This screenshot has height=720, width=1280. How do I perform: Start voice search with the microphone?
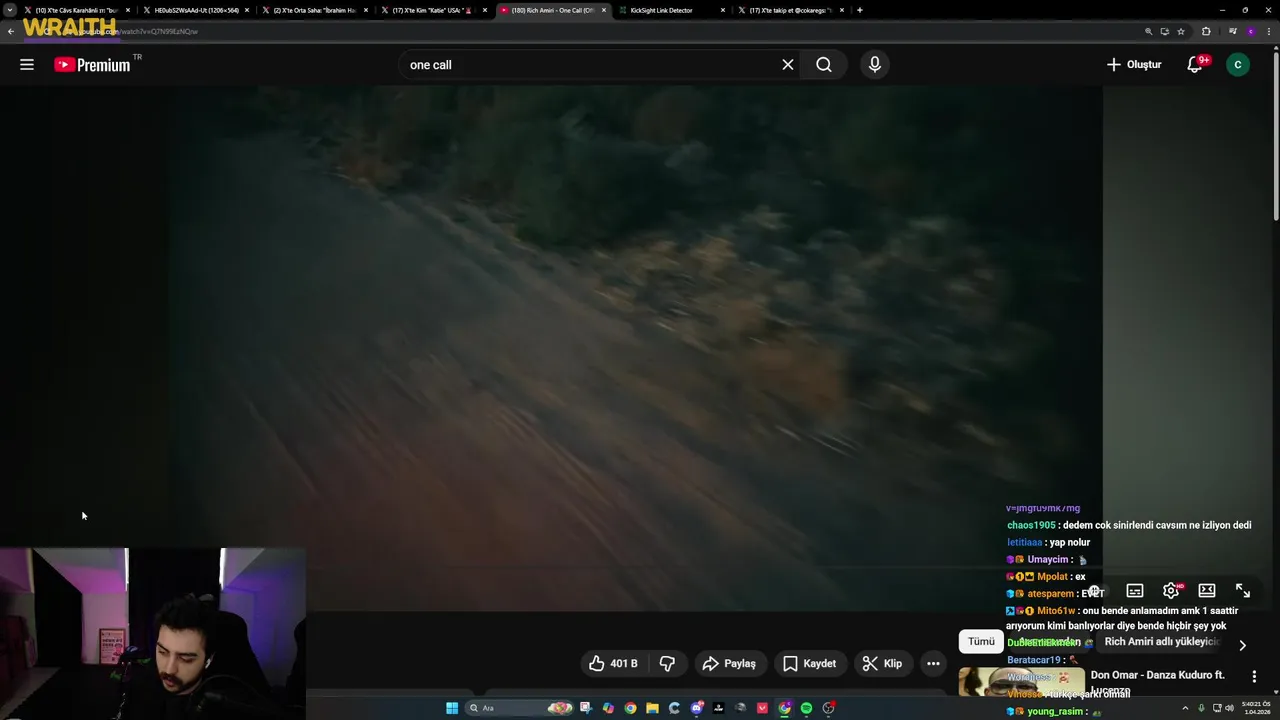pyautogui.click(x=875, y=65)
